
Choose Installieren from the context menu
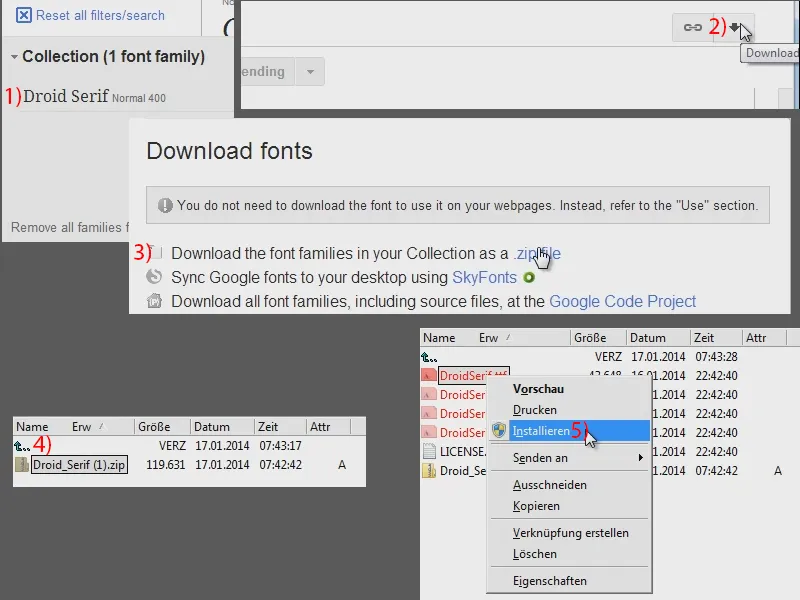click(x=569, y=431)
